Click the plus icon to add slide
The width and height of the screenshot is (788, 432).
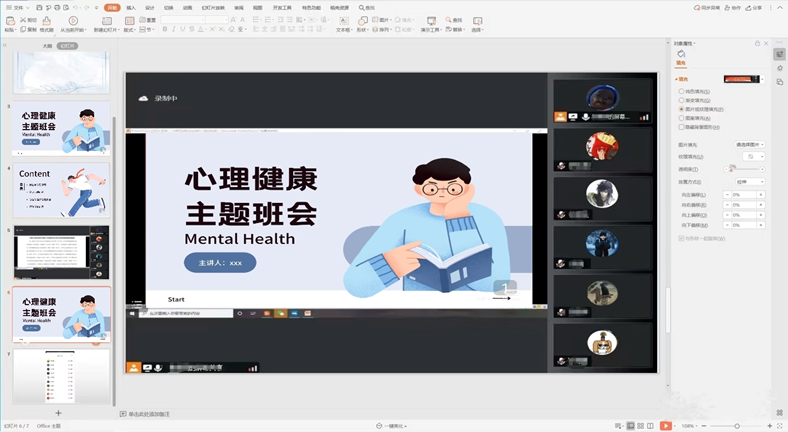(x=58, y=413)
